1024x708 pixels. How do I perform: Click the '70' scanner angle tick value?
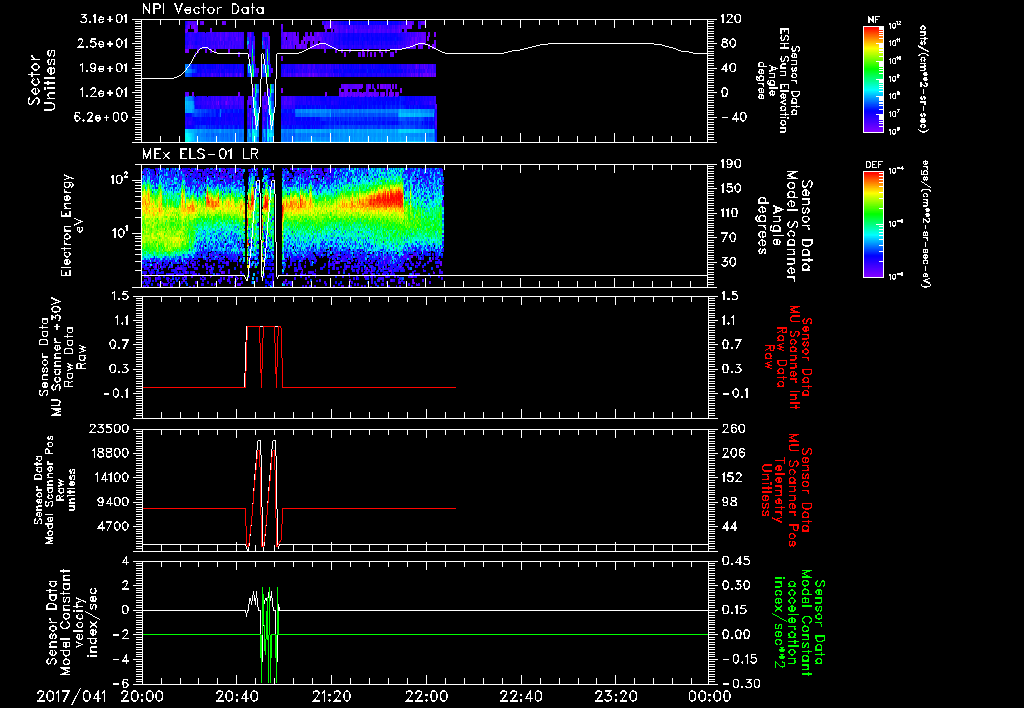(728, 238)
